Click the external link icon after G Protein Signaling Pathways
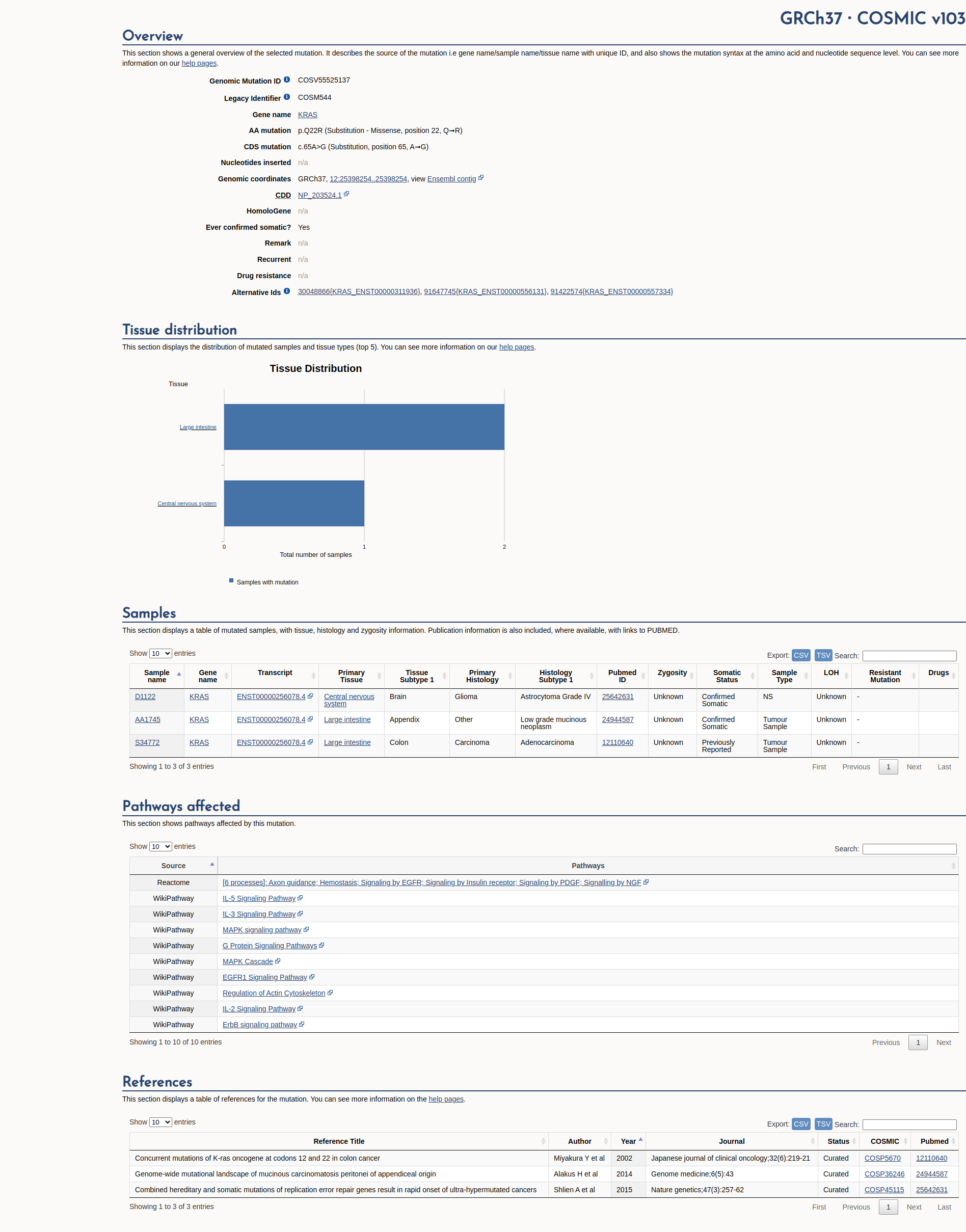The width and height of the screenshot is (966, 1232). click(x=322, y=945)
